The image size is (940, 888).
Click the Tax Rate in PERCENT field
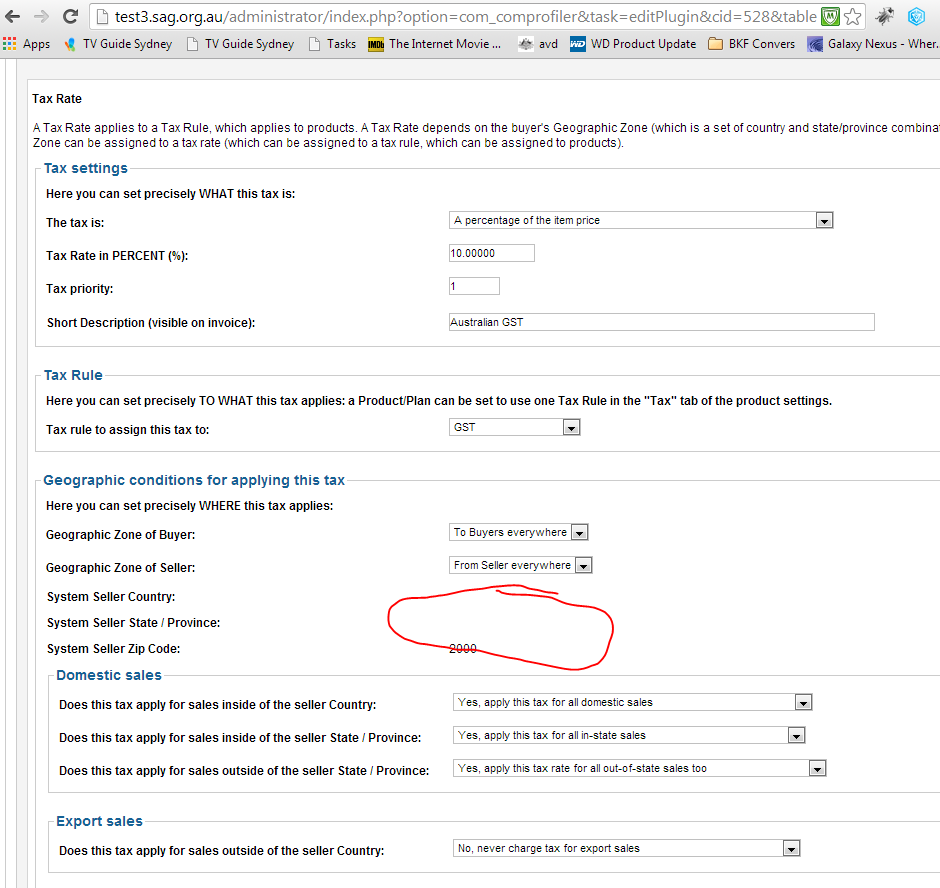click(492, 253)
